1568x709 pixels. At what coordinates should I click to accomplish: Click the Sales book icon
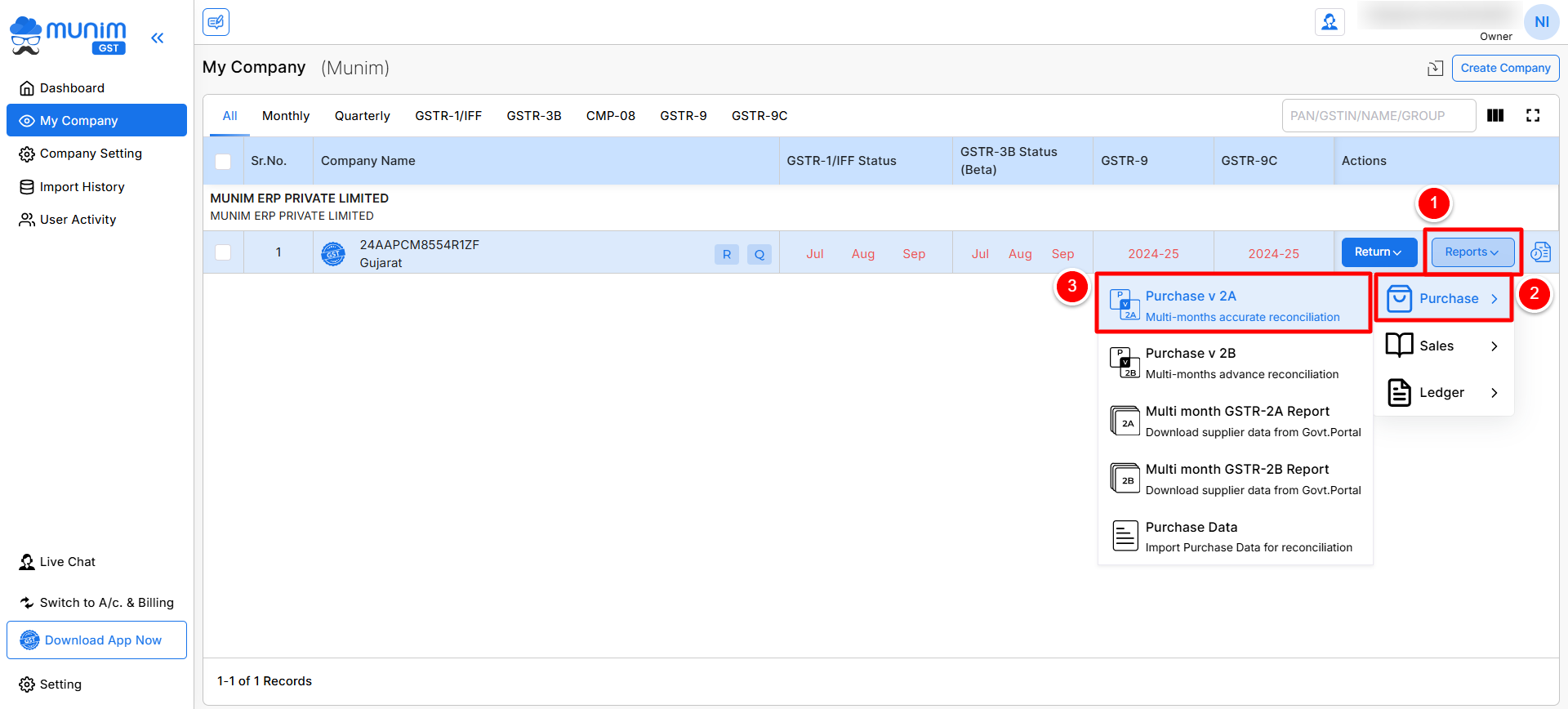click(1399, 346)
